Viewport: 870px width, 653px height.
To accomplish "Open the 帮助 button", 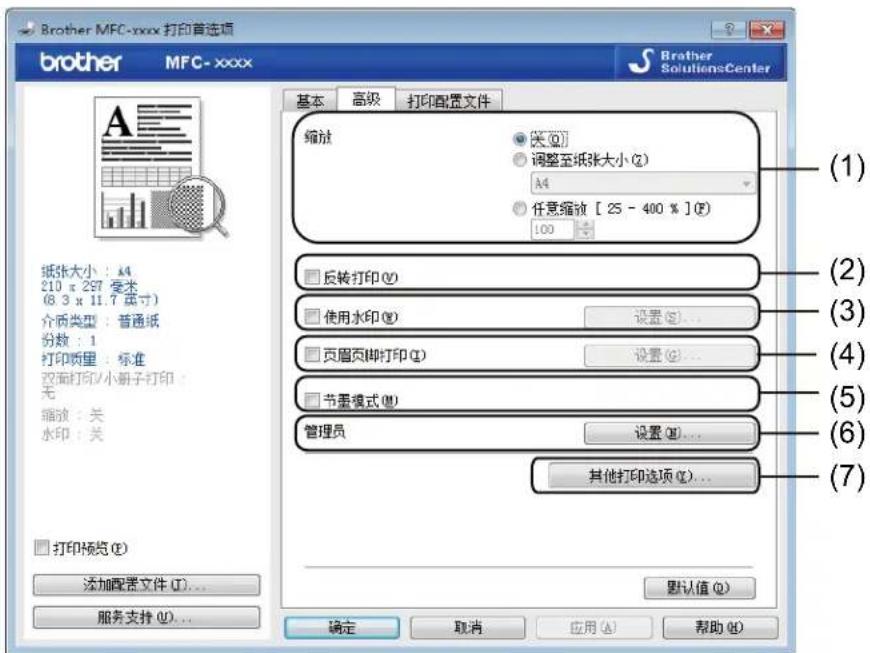I will tap(720, 627).
